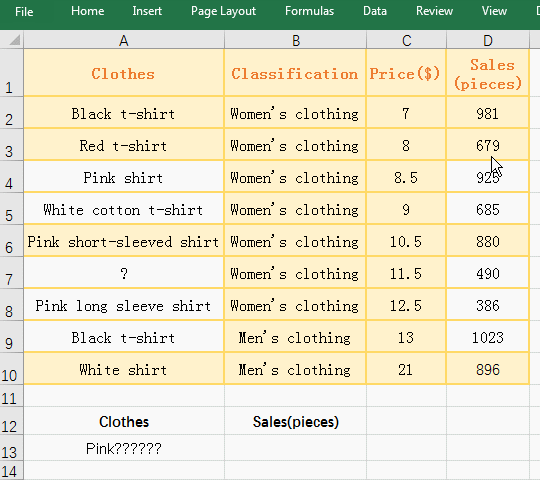Select the sales value '896'
540x480 pixels.
[x=488, y=369]
